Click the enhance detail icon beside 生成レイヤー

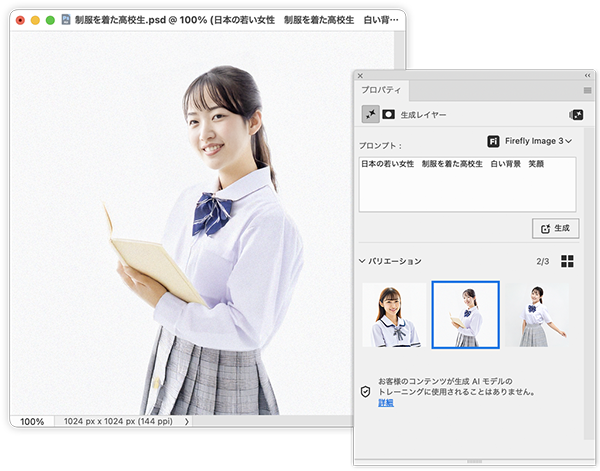(x=576, y=114)
